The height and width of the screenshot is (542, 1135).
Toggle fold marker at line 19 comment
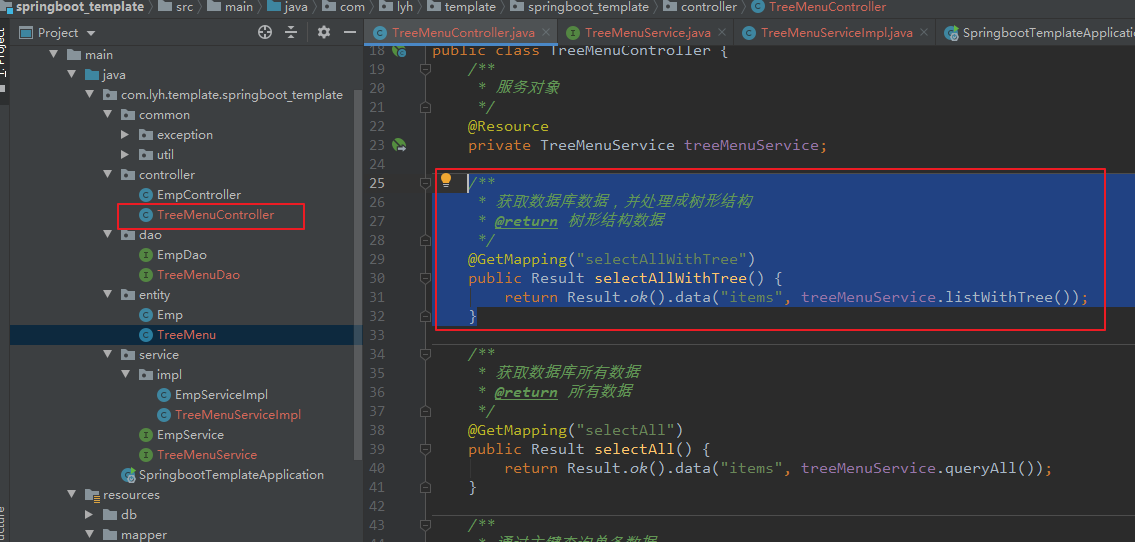426,69
